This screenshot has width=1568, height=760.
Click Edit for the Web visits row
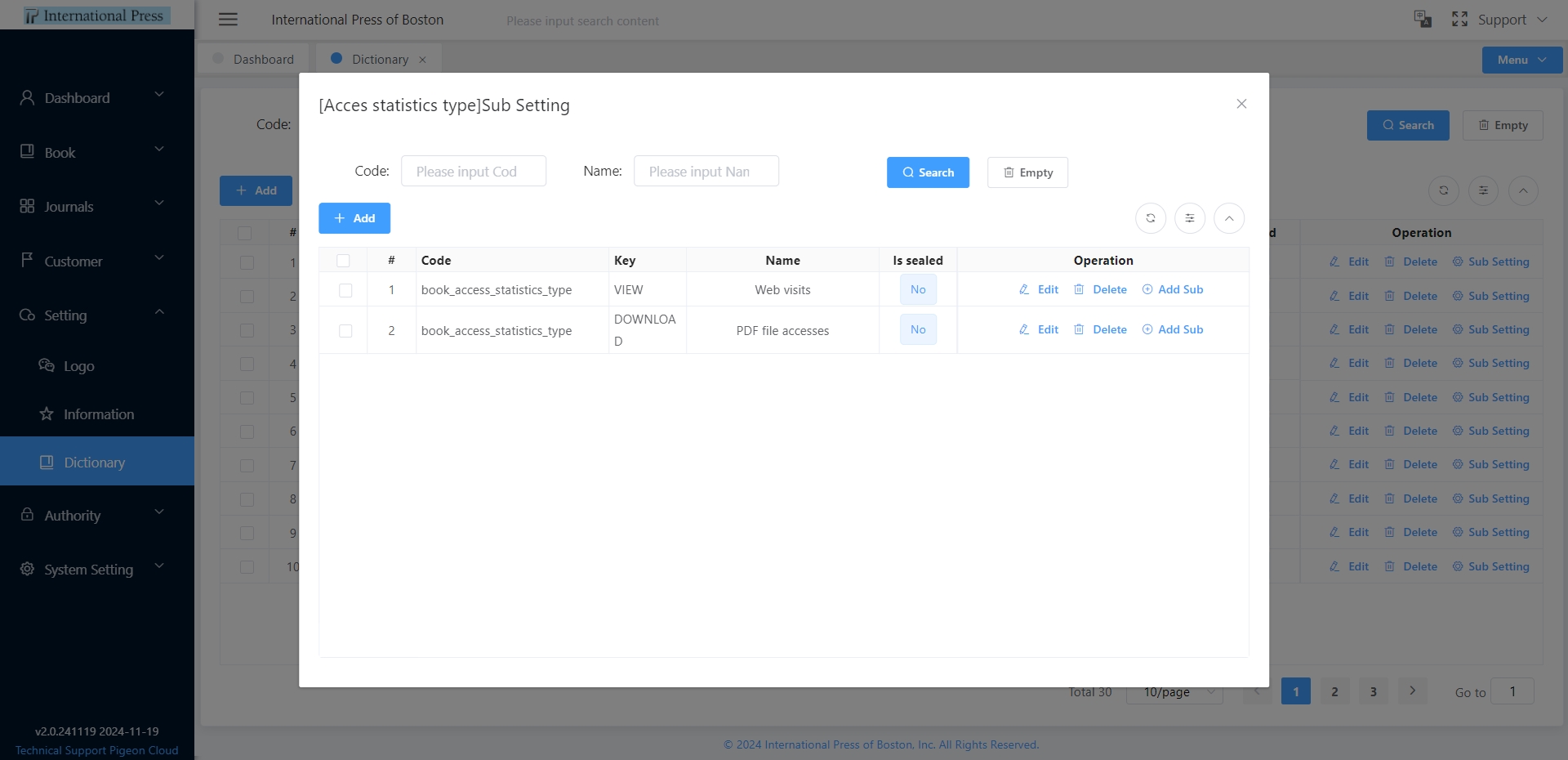click(x=1039, y=289)
